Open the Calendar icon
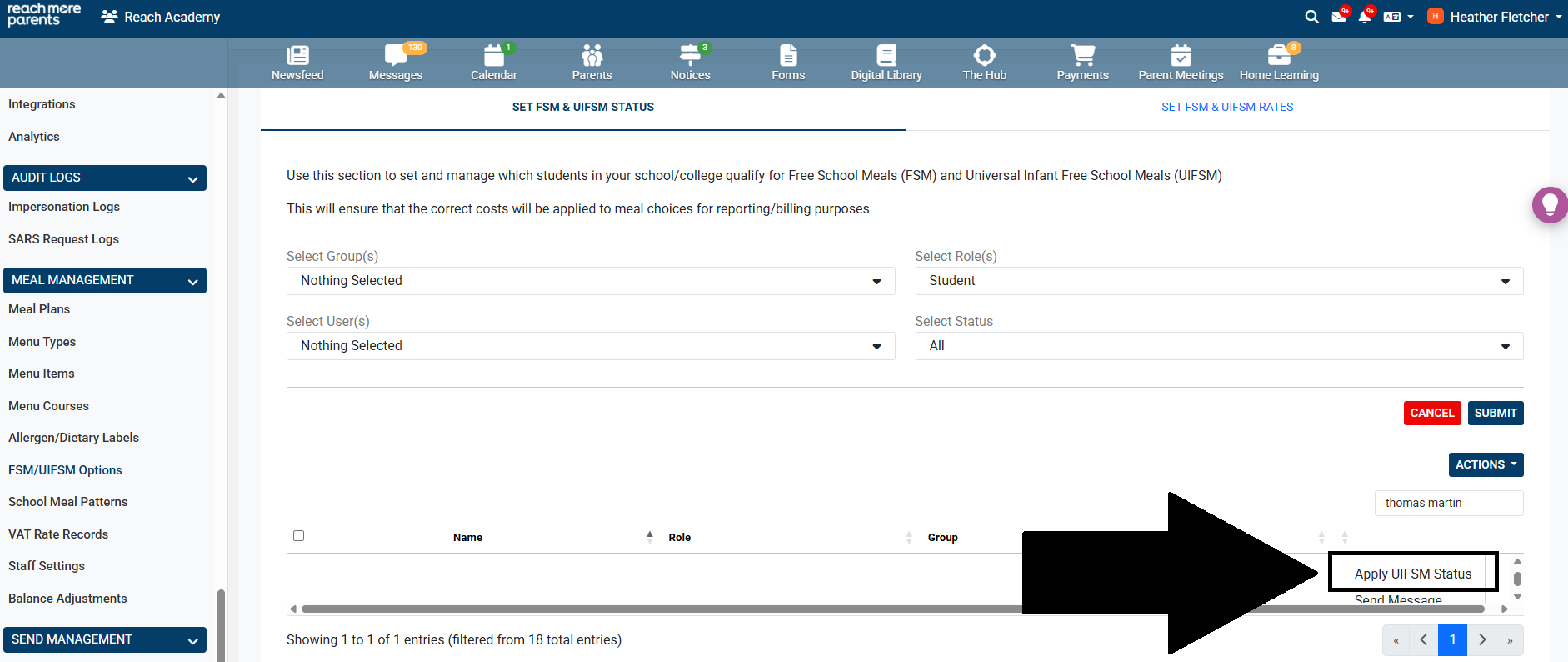The image size is (1568, 662). click(x=493, y=56)
